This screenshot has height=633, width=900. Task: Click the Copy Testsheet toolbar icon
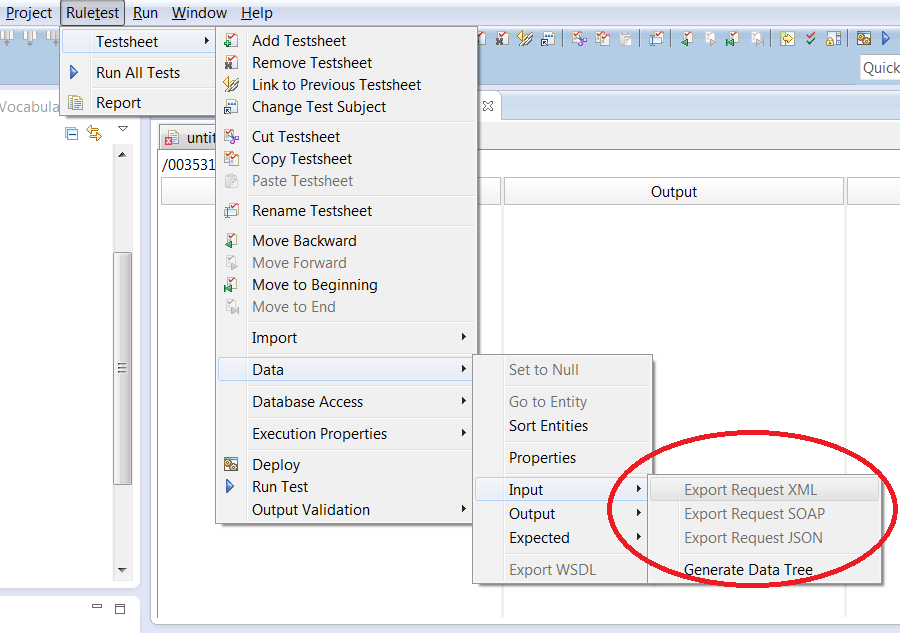click(x=603, y=39)
